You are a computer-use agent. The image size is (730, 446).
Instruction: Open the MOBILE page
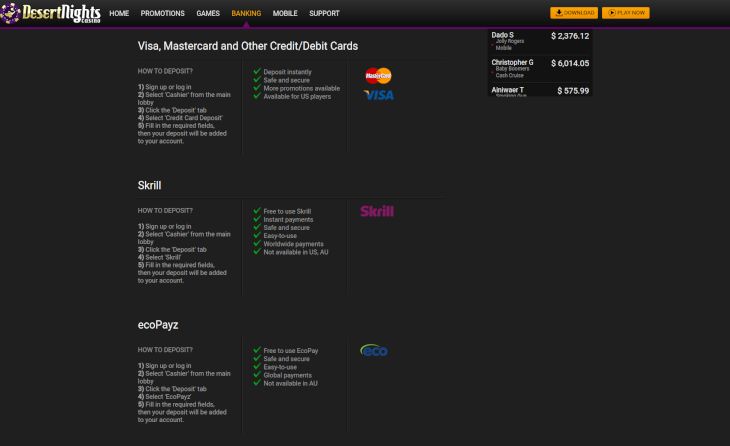point(285,14)
